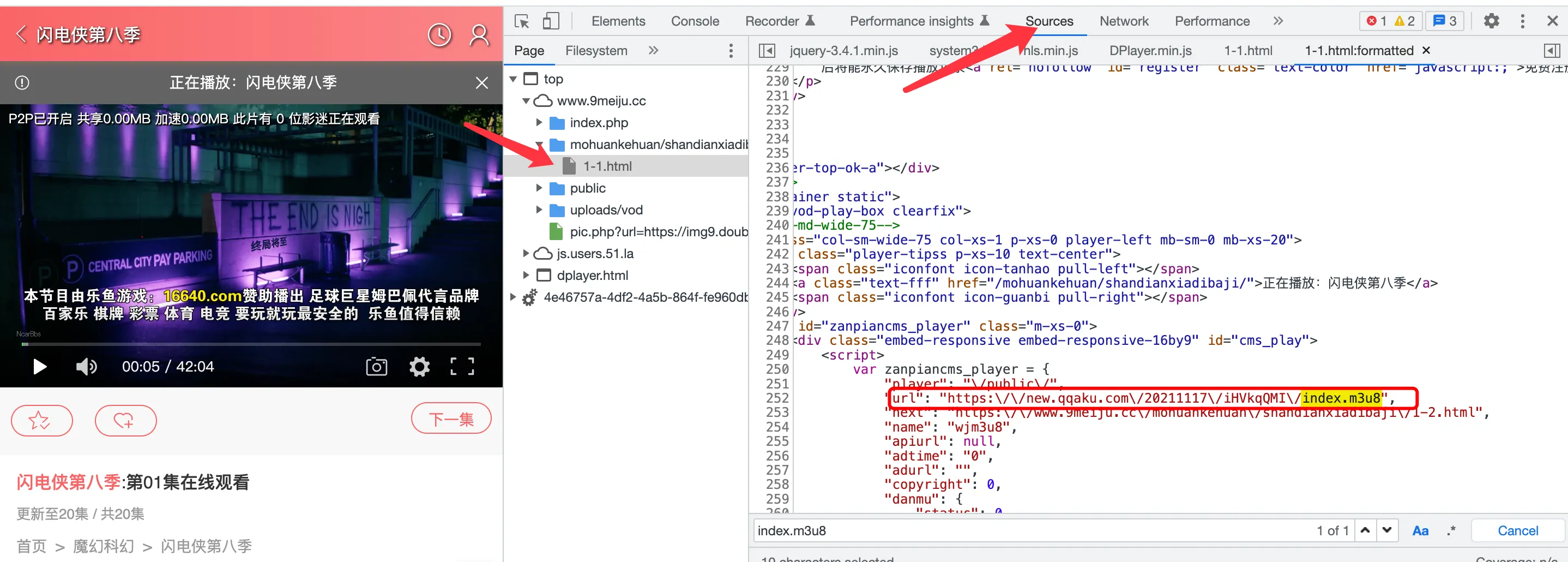Click the star favorite button
Screen dimensions: 1568x562
tap(41, 420)
